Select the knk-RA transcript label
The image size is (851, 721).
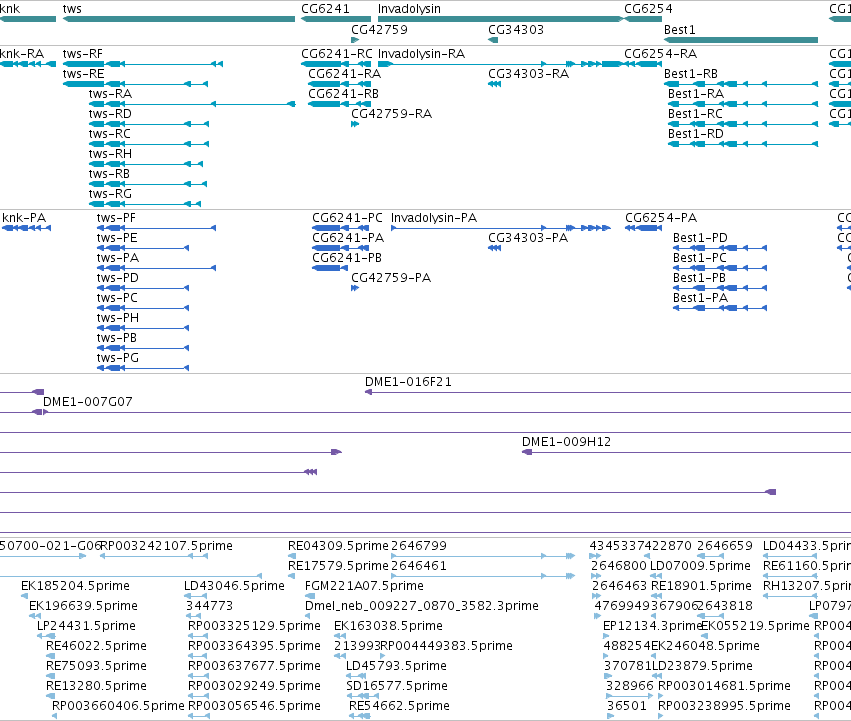coord(22,53)
